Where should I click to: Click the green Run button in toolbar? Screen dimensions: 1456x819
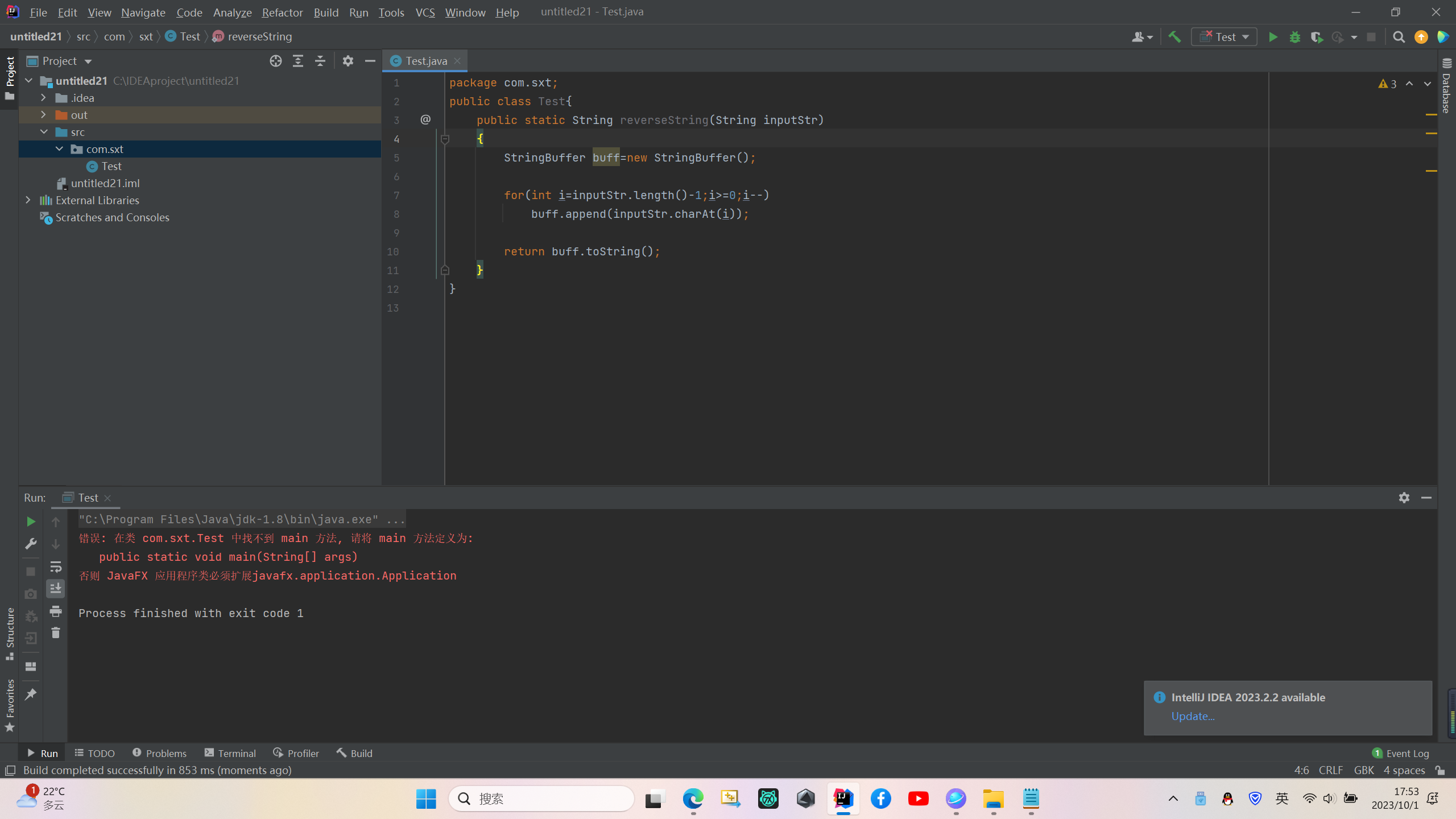click(1273, 37)
